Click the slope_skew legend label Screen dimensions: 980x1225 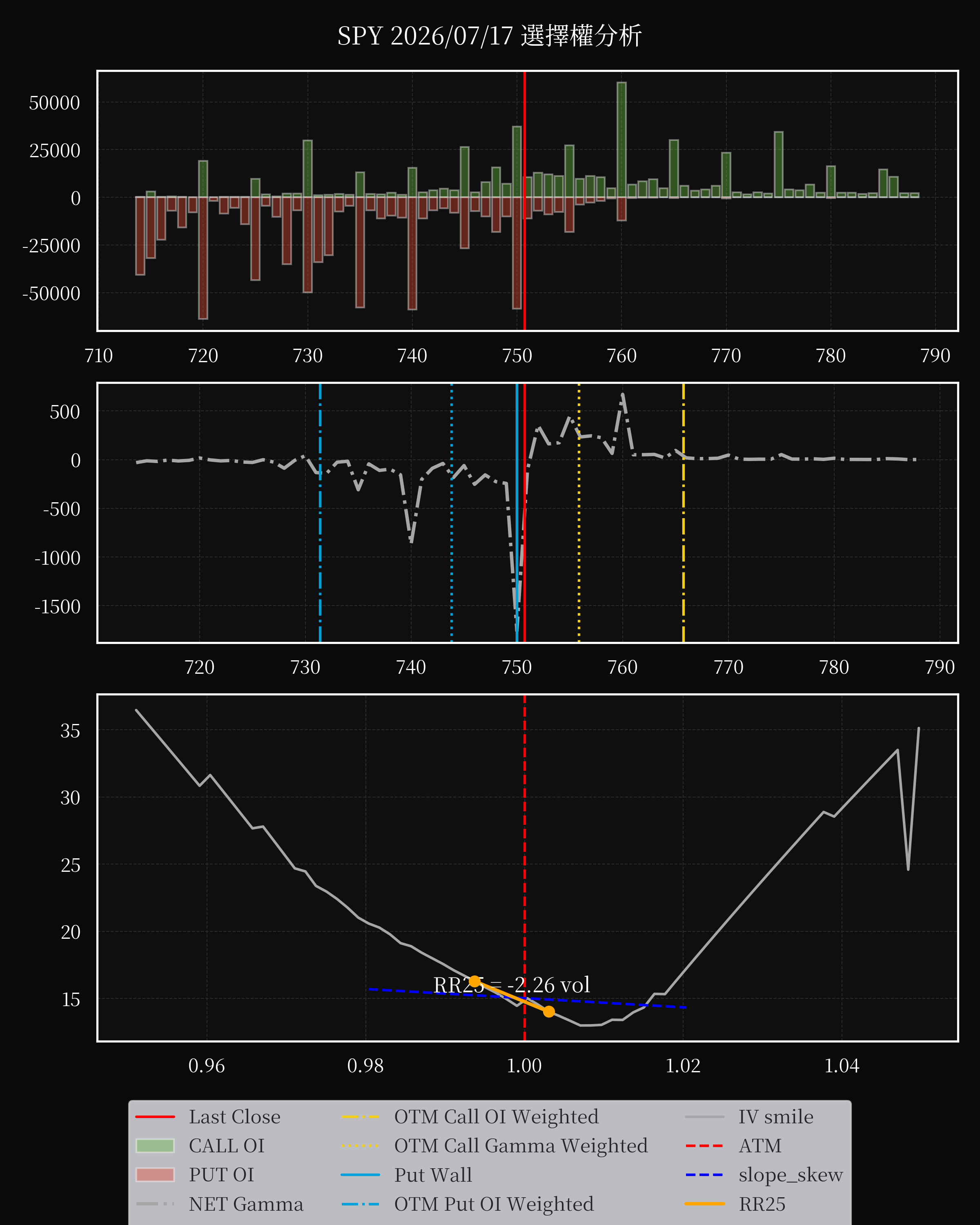click(x=790, y=1174)
